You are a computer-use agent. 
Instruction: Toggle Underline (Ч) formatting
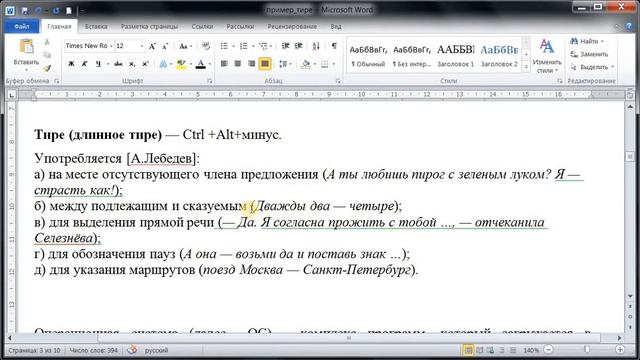point(98,64)
